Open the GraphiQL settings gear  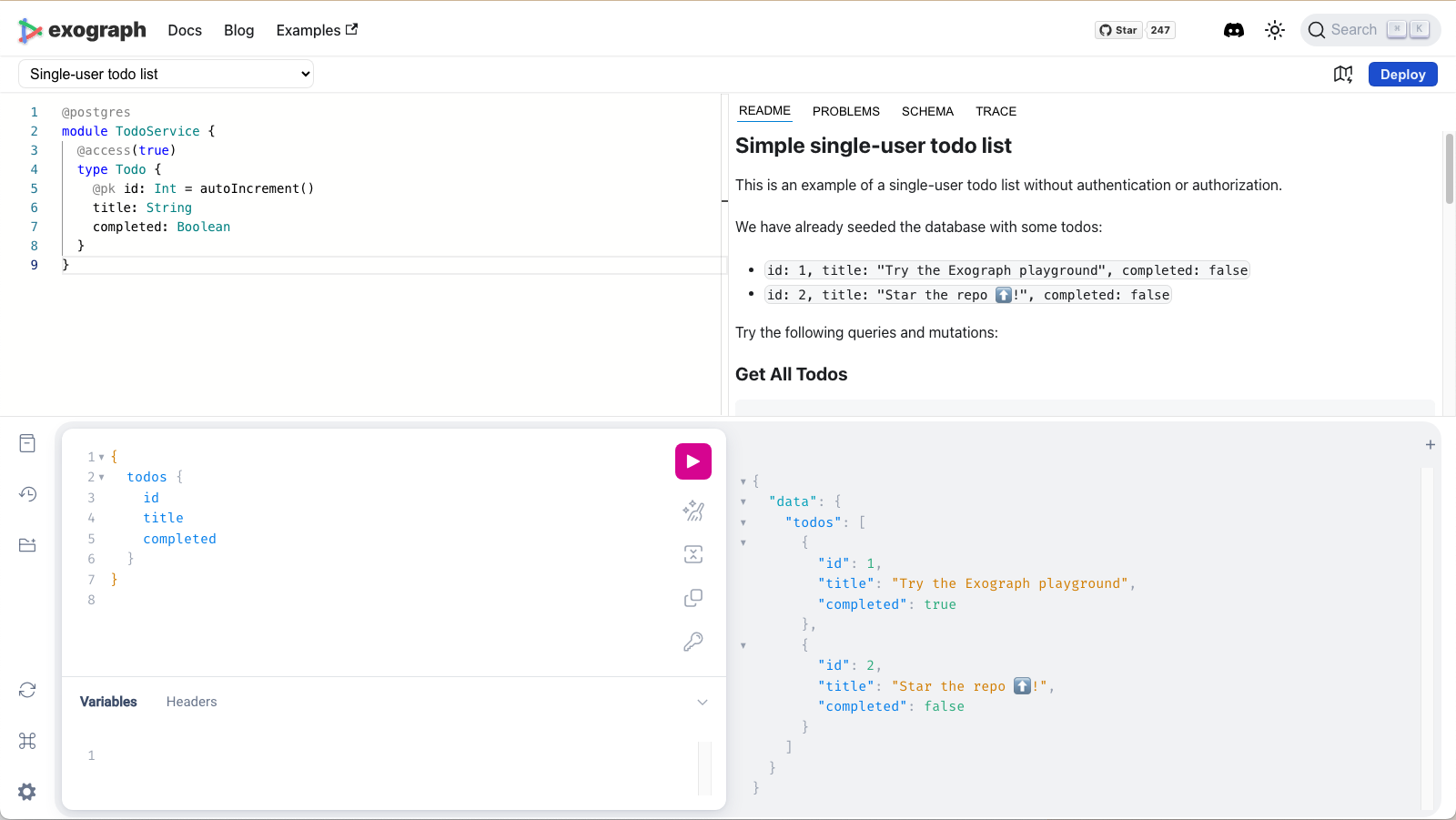click(x=27, y=792)
